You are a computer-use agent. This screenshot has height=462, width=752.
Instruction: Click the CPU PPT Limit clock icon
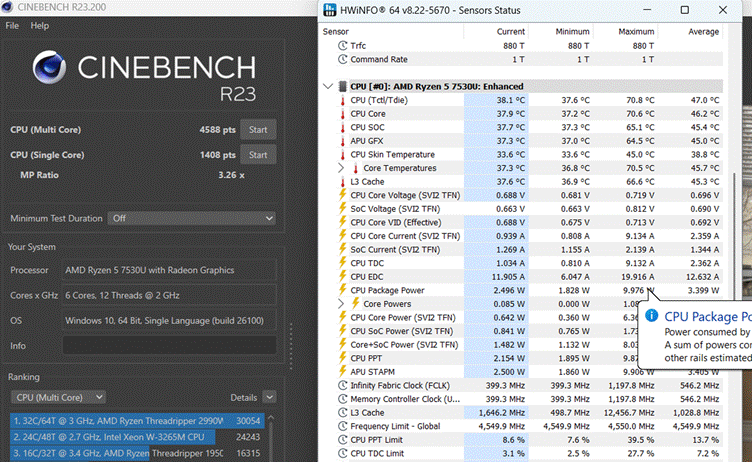tap(342, 439)
